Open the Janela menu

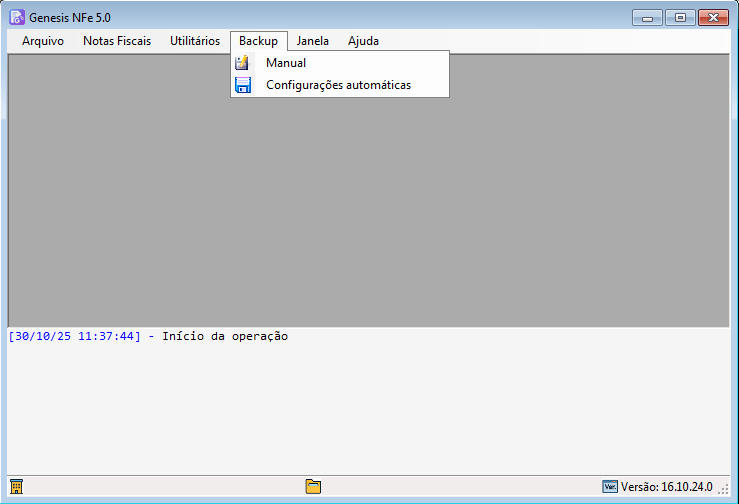click(x=313, y=41)
